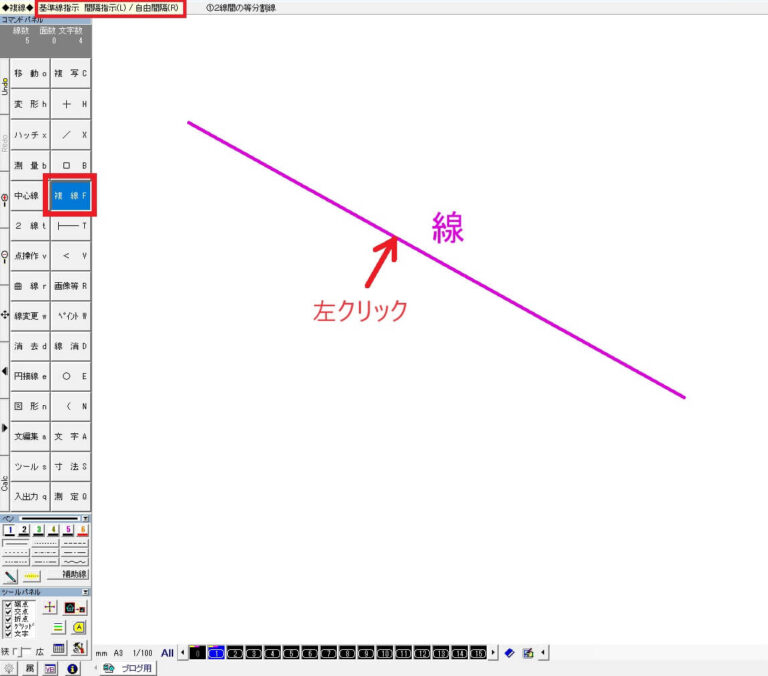
Task: Select pen color 6 red swatch
Action: 82,530
